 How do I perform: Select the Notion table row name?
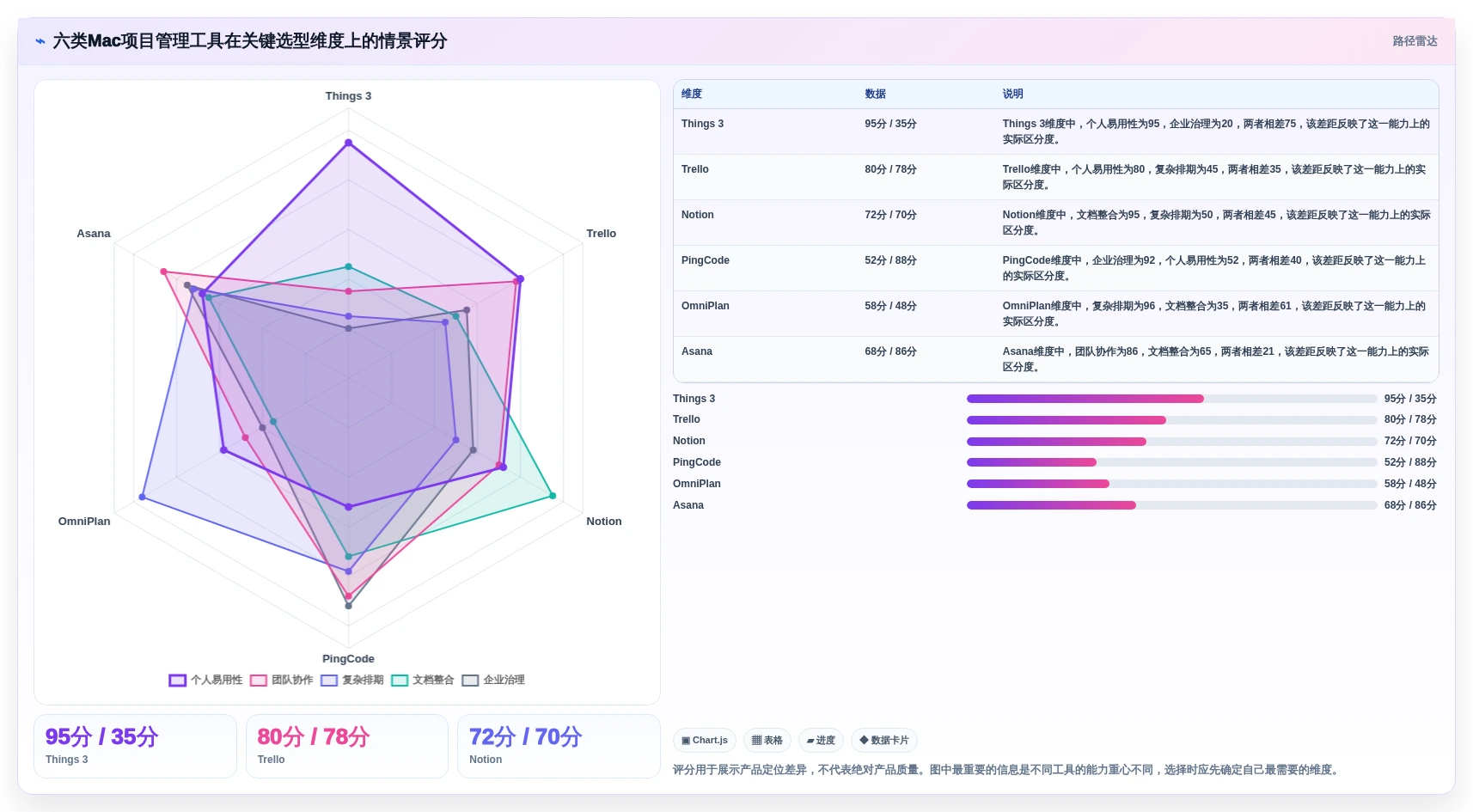click(x=698, y=215)
